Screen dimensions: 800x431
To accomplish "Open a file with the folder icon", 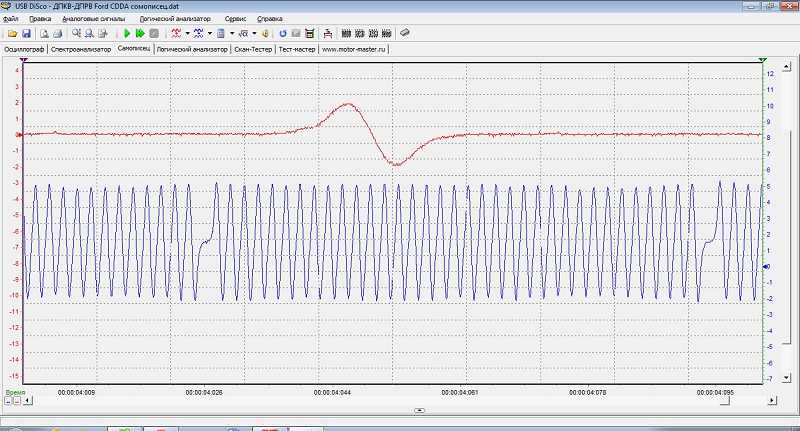I will click(12, 34).
